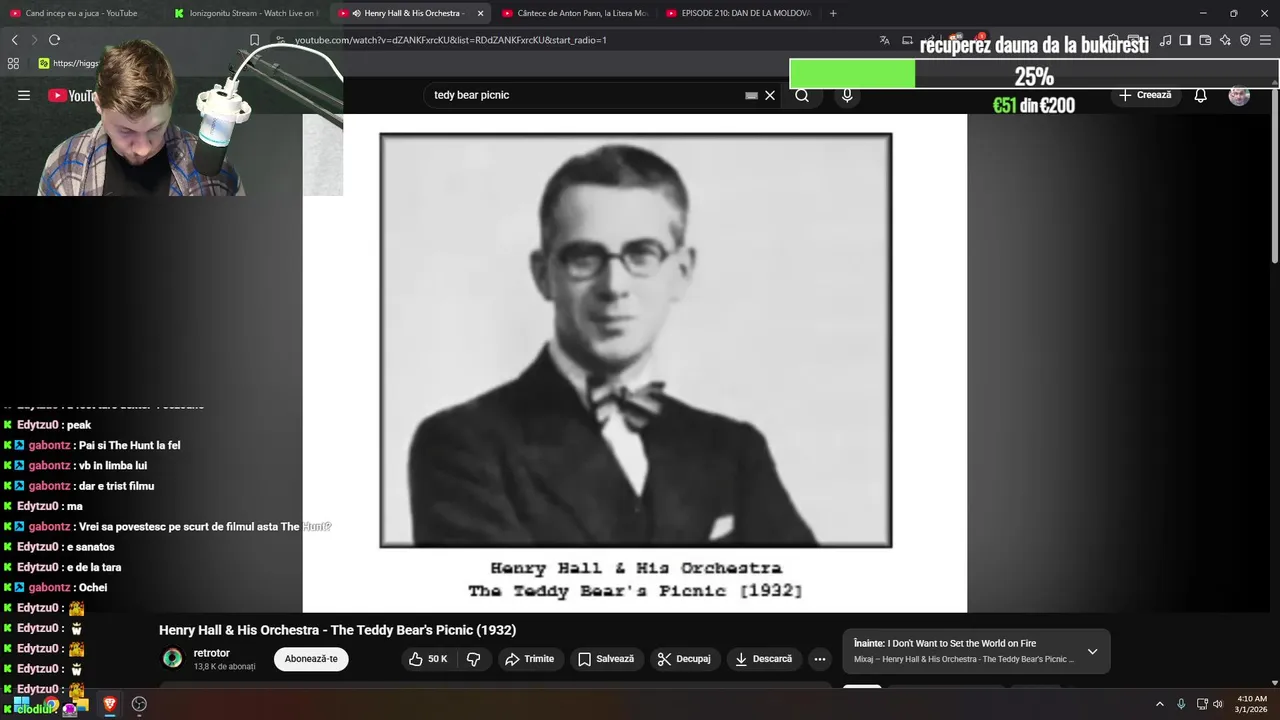Open the OBS Studio taskbar icon
This screenshot has height=720, width=1280.
click(x=139, y=704)
